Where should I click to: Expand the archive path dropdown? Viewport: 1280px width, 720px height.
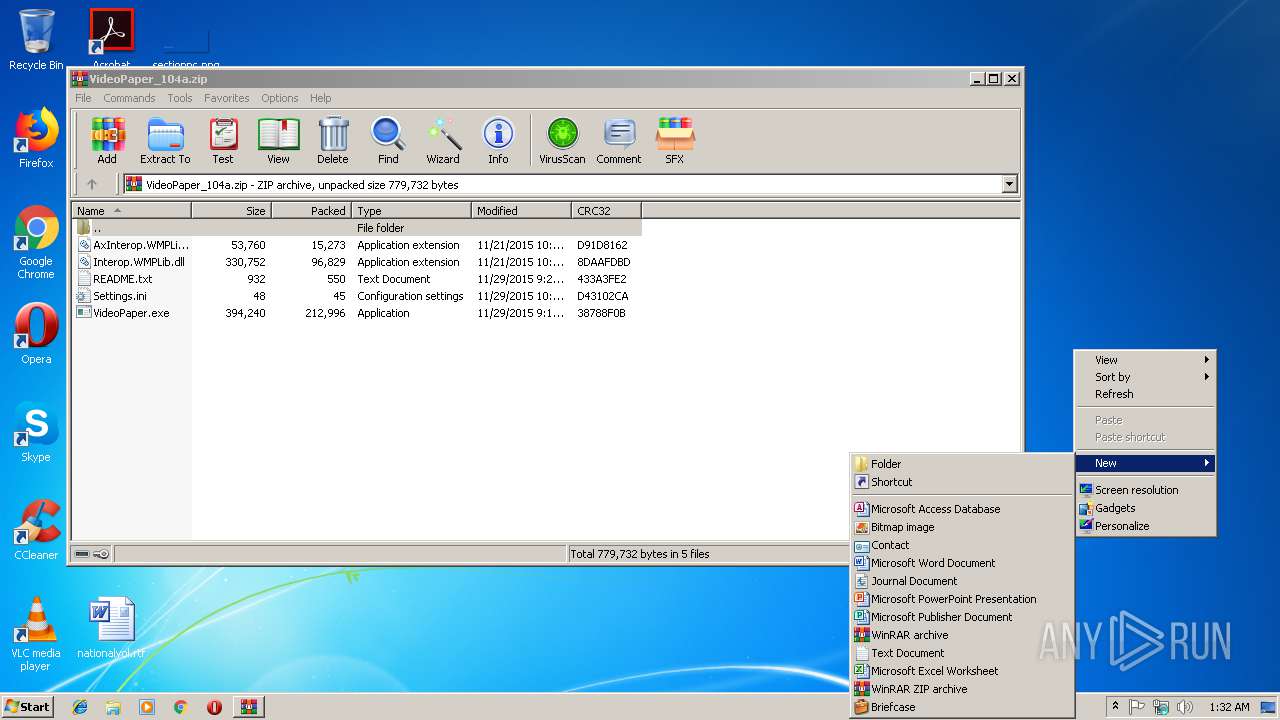[x=1009, y=184]
